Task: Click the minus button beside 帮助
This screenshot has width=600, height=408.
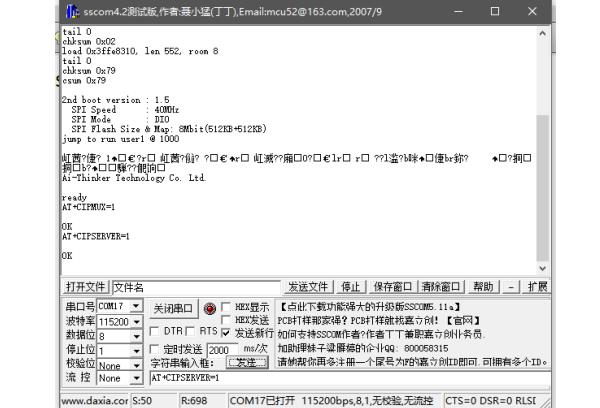Action: pos(511,287)
